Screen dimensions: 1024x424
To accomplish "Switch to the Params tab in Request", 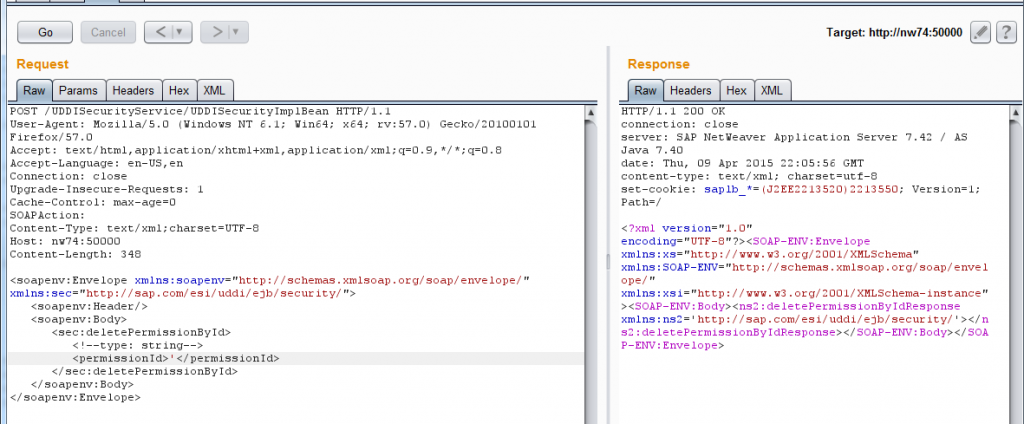I will coord(78,91).
